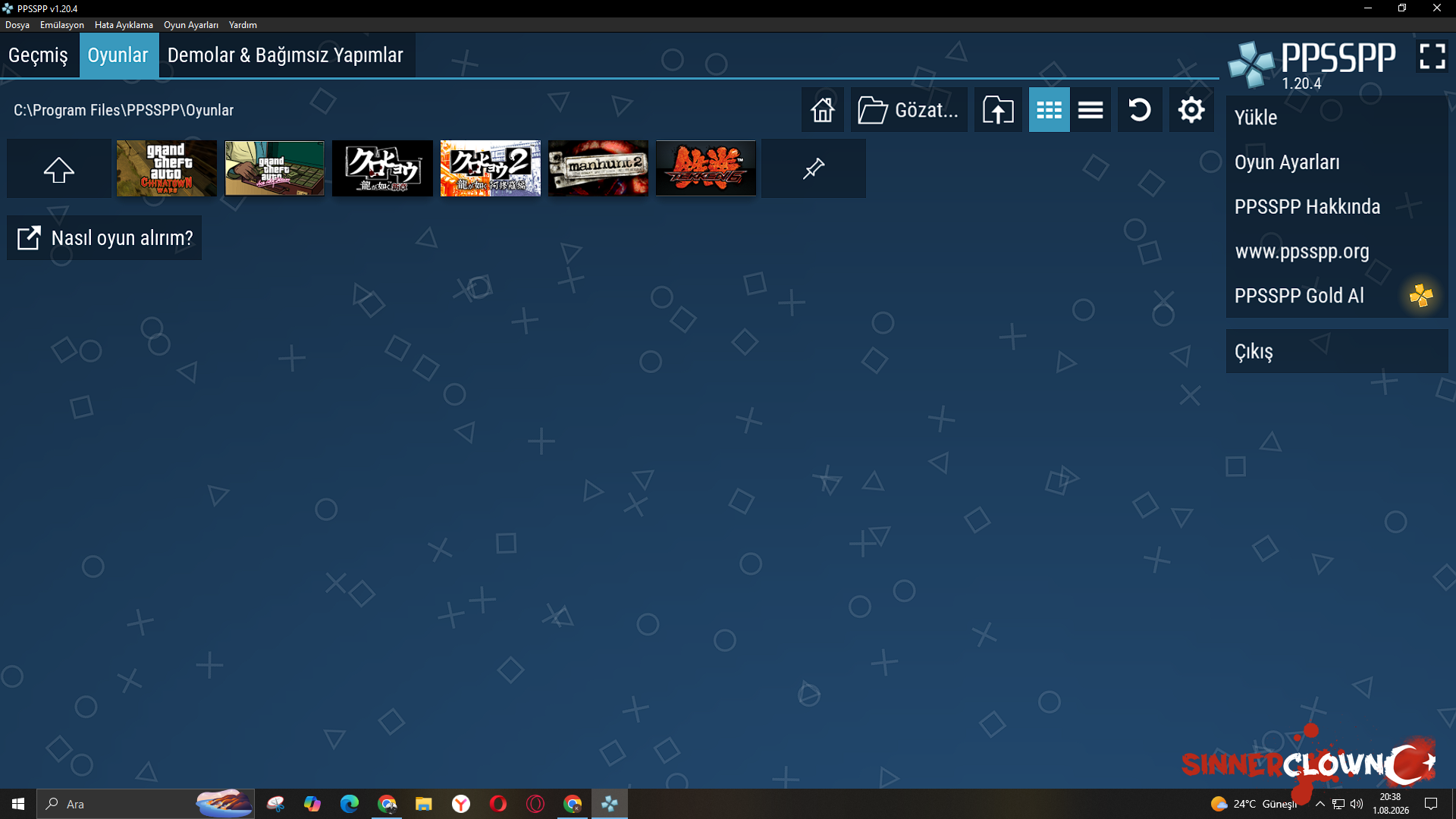1456x819 pixels.
Task: Click the PPSSPP logo in the top right
Action: (x=1312, y=65)
